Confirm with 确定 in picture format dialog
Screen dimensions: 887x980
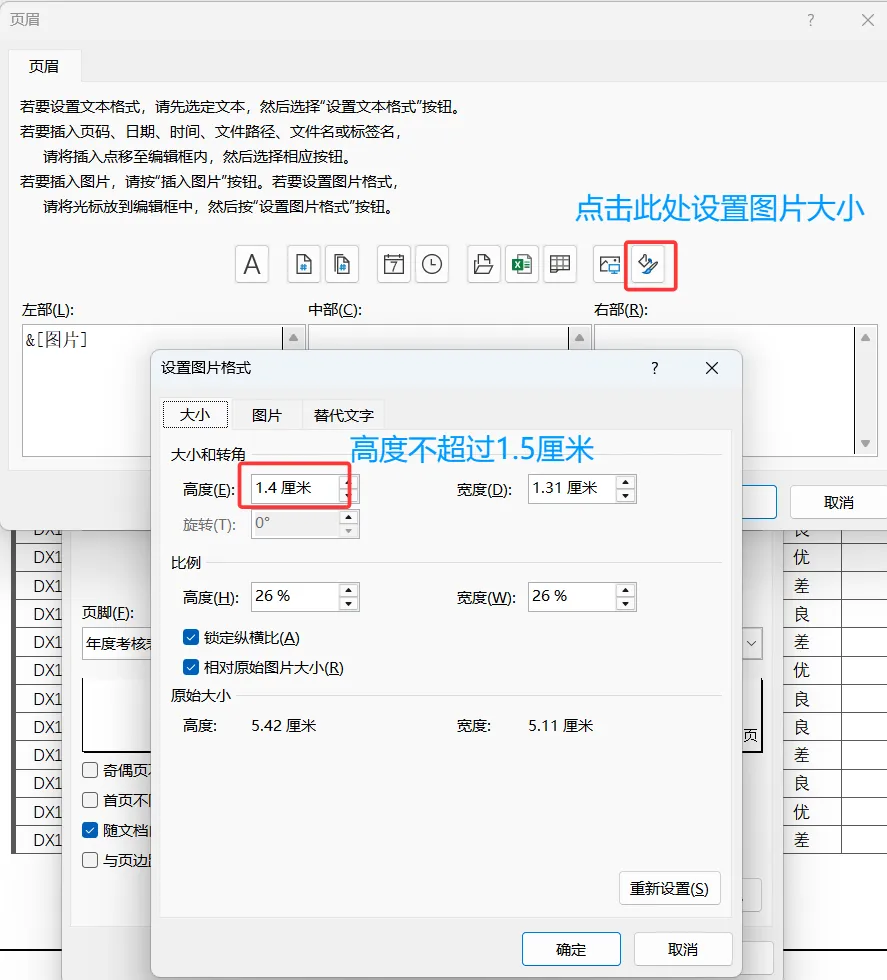pyautogui.click(x=571, y=949)
